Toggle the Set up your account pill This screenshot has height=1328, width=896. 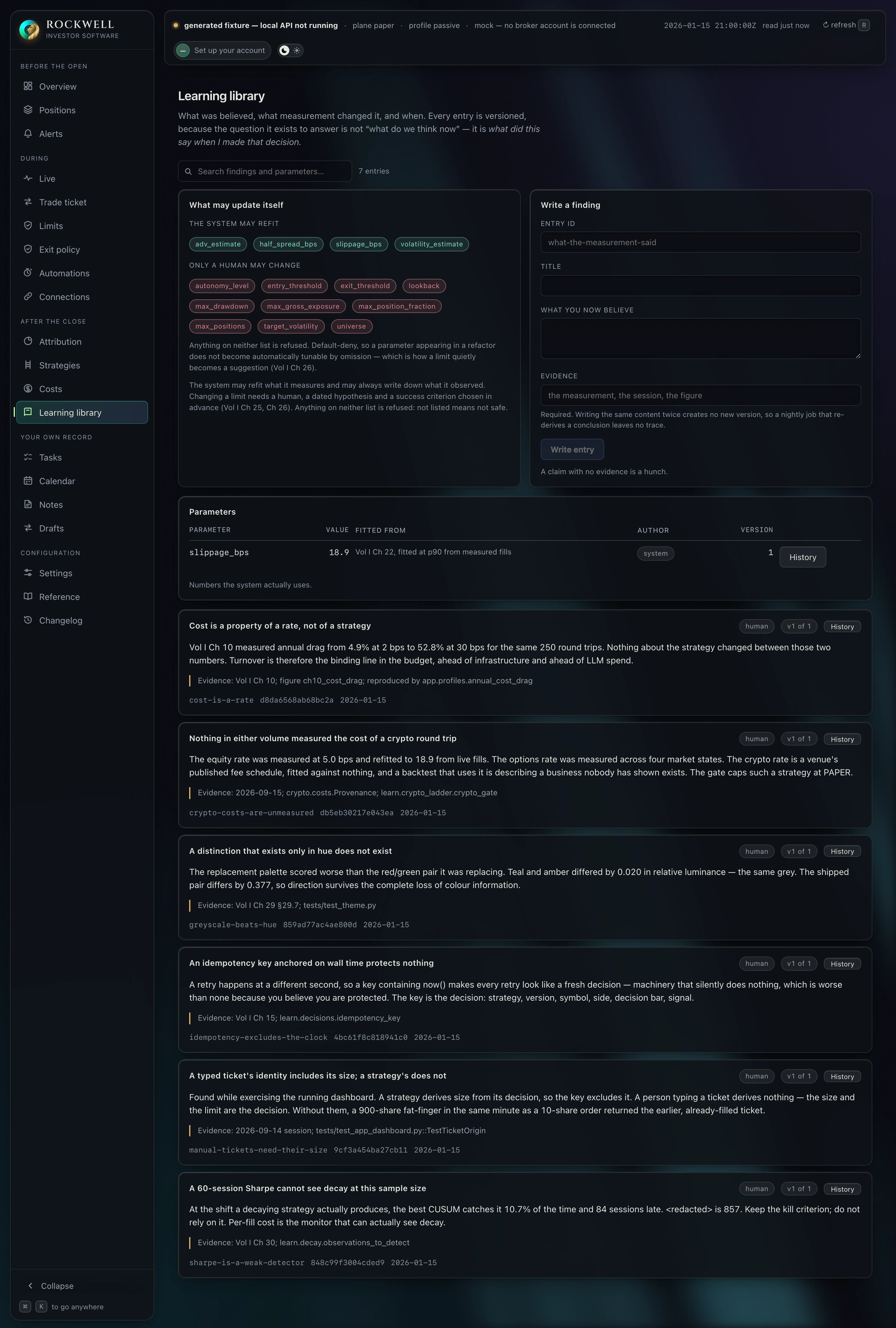(x=222, y=50)
